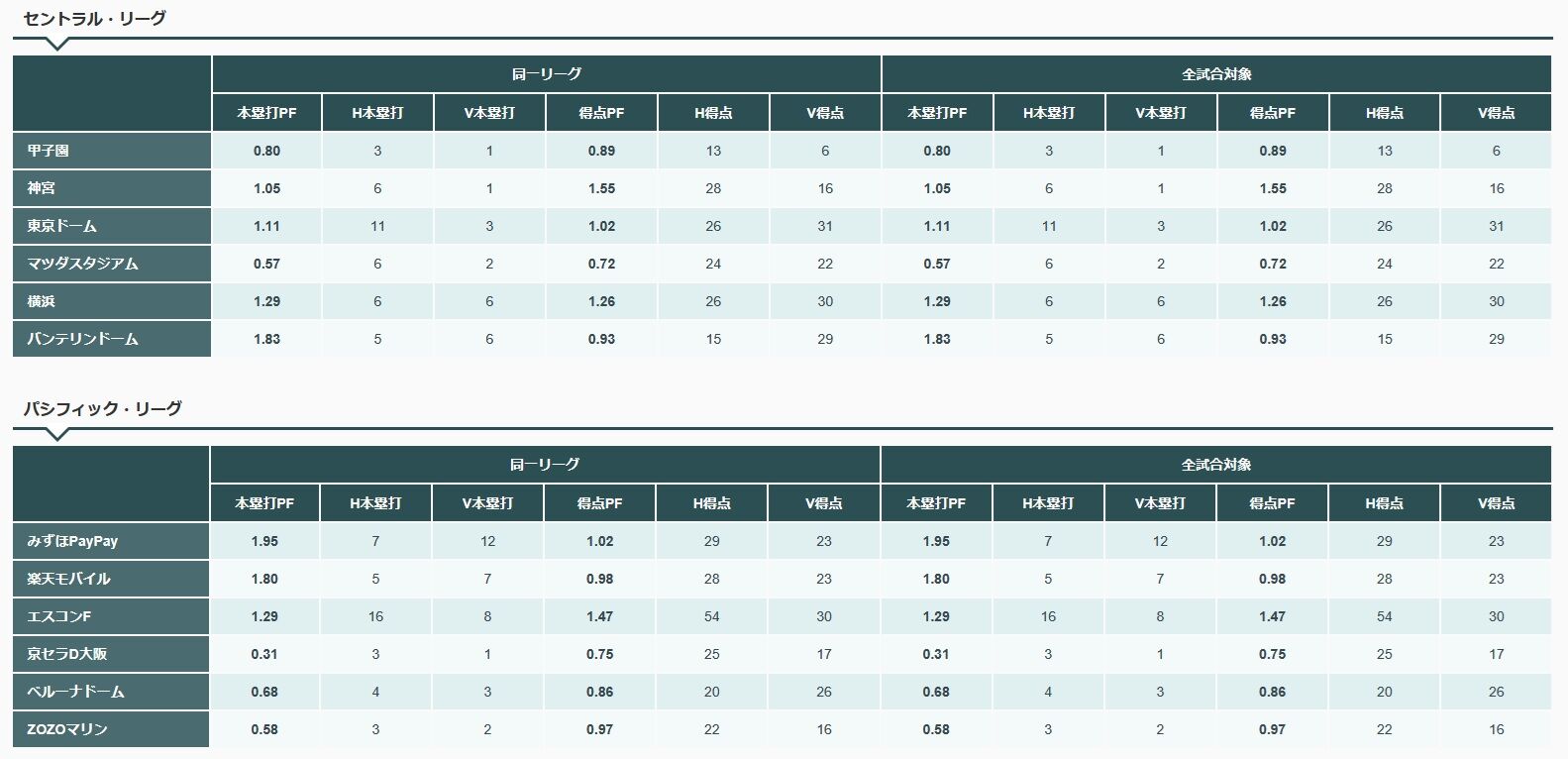This screenshot has width=1568, height=759.
Task: Click the パシフィック・リーグ section heading
Action: tap(102, 408)
